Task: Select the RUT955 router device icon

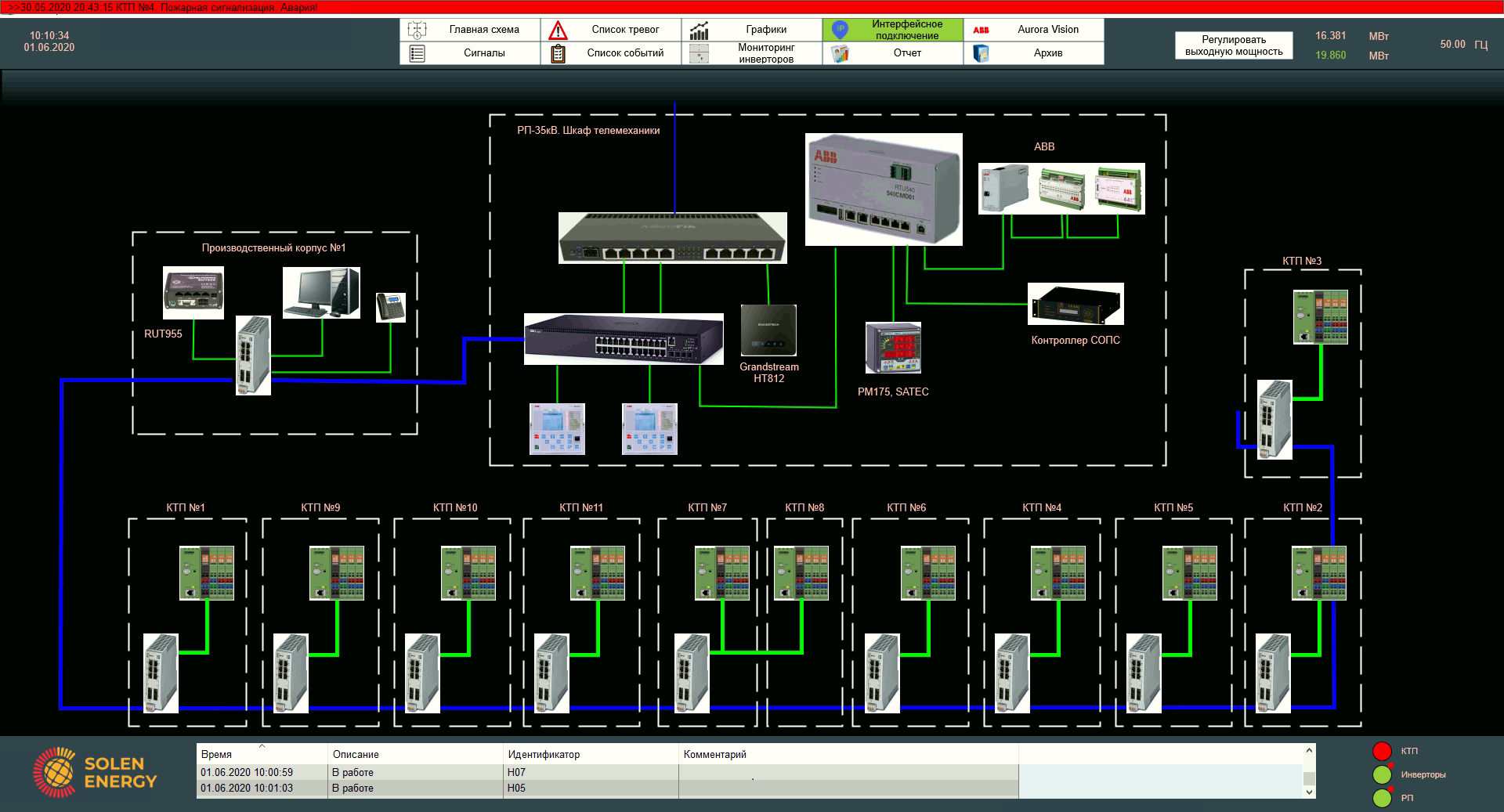Action: 193,293
